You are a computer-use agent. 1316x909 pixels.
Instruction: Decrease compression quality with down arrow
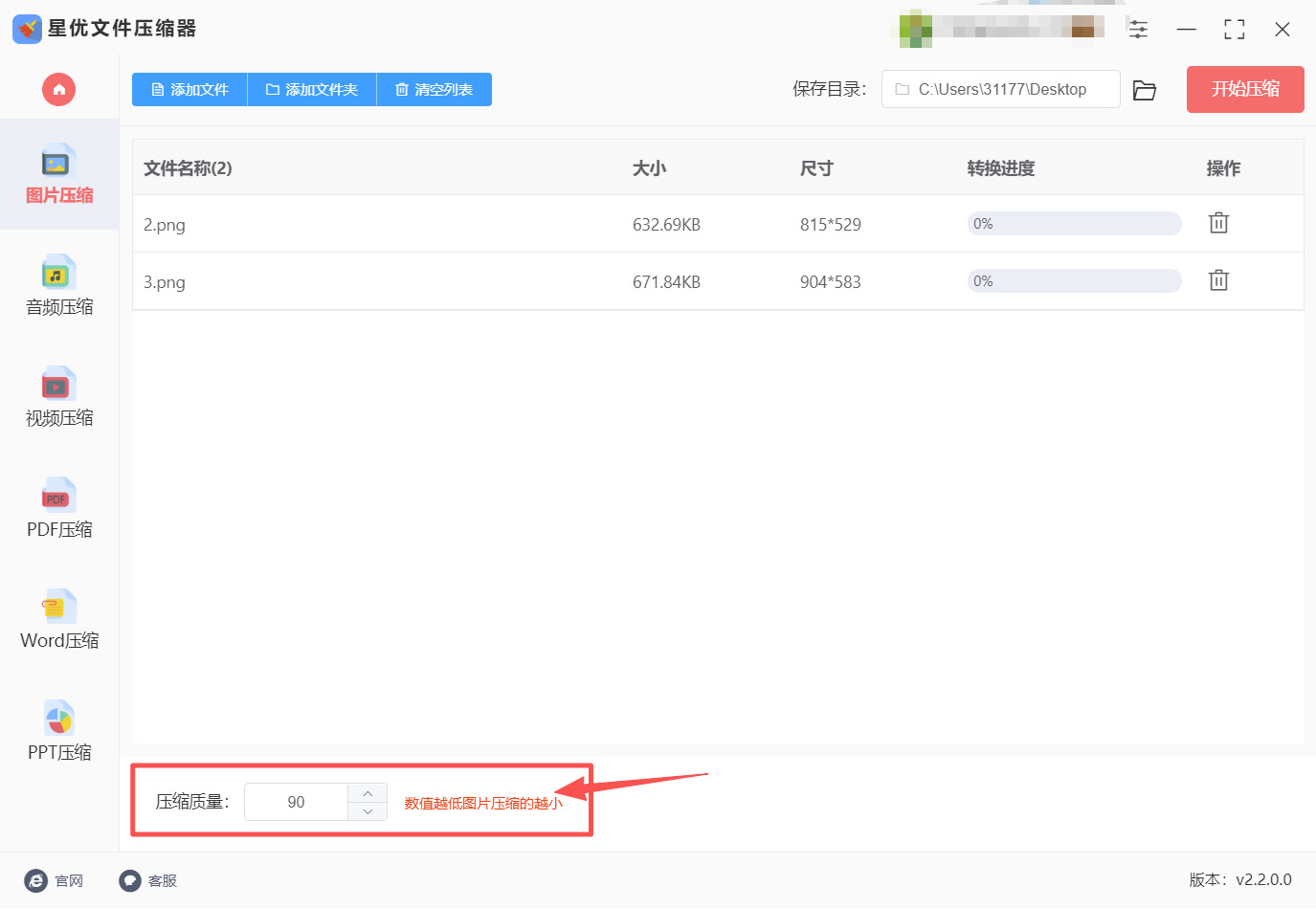pyautogui.click(x=368, y=811)
